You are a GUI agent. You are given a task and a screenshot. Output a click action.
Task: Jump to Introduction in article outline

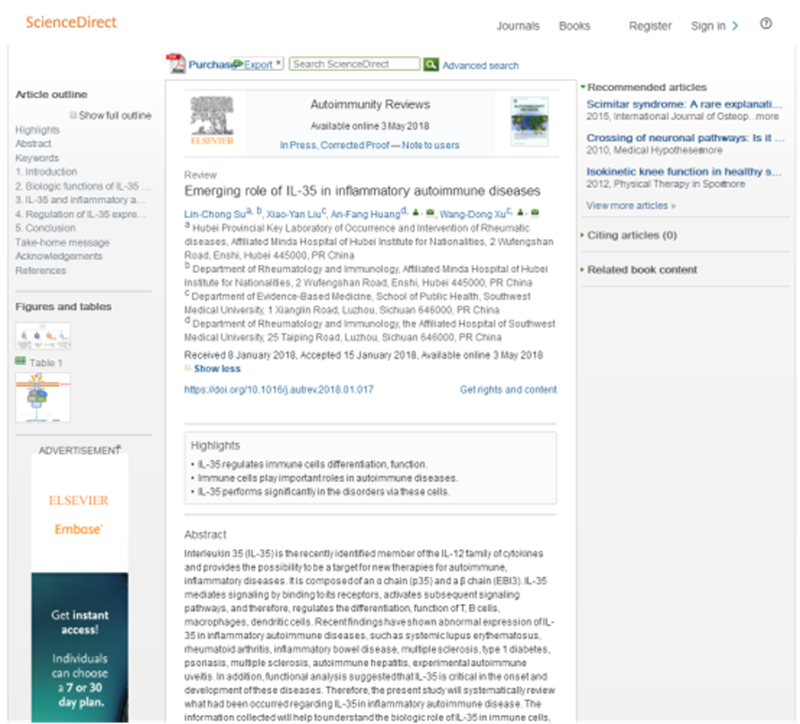coord(46,172)
